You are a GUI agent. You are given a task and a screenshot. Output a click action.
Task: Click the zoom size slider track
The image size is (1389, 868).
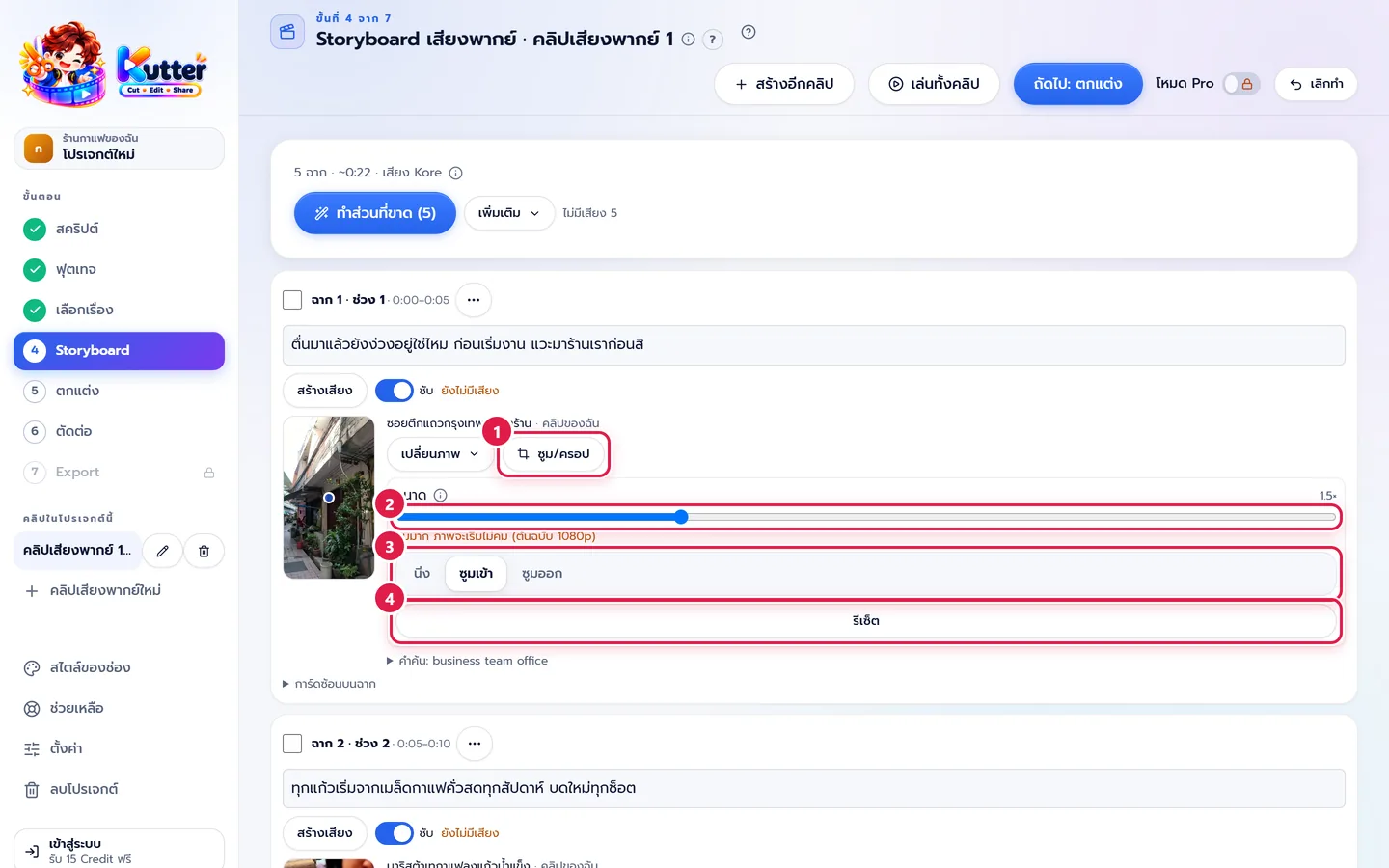(866, 517)
